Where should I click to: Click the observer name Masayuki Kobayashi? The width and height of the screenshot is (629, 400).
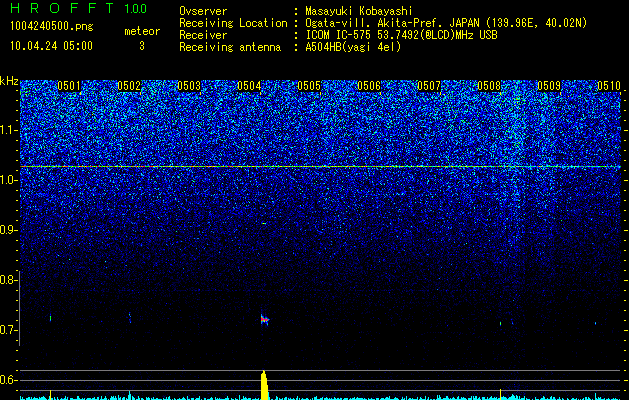coord(359,11)
